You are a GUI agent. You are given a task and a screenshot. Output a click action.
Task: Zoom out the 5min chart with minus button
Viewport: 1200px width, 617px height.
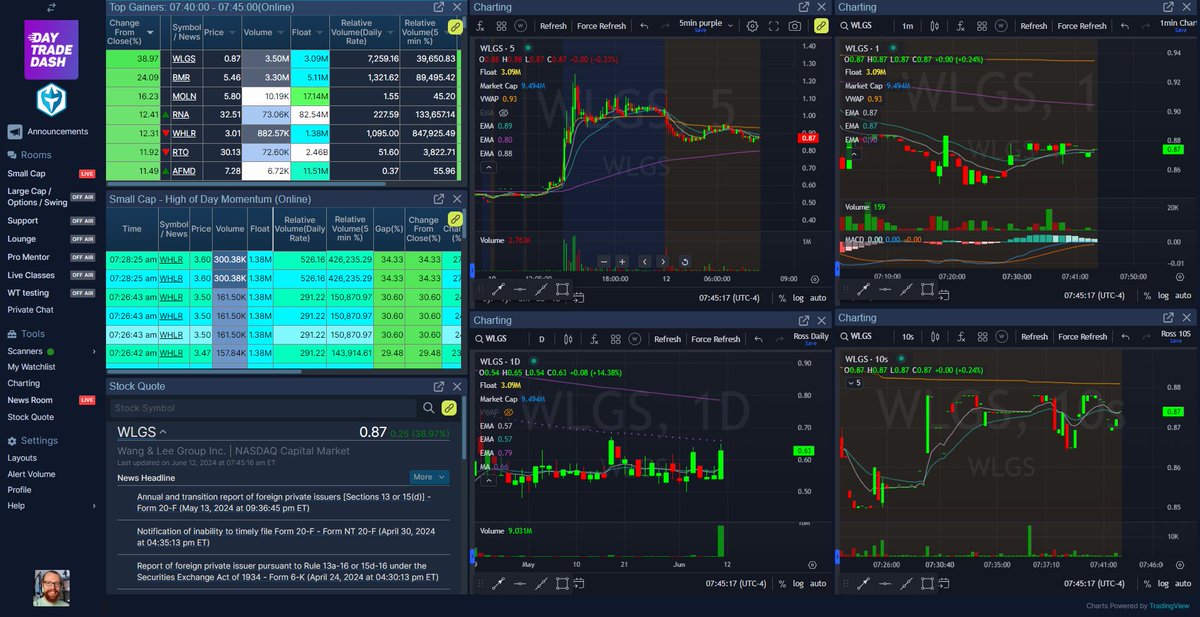point(602,262)
